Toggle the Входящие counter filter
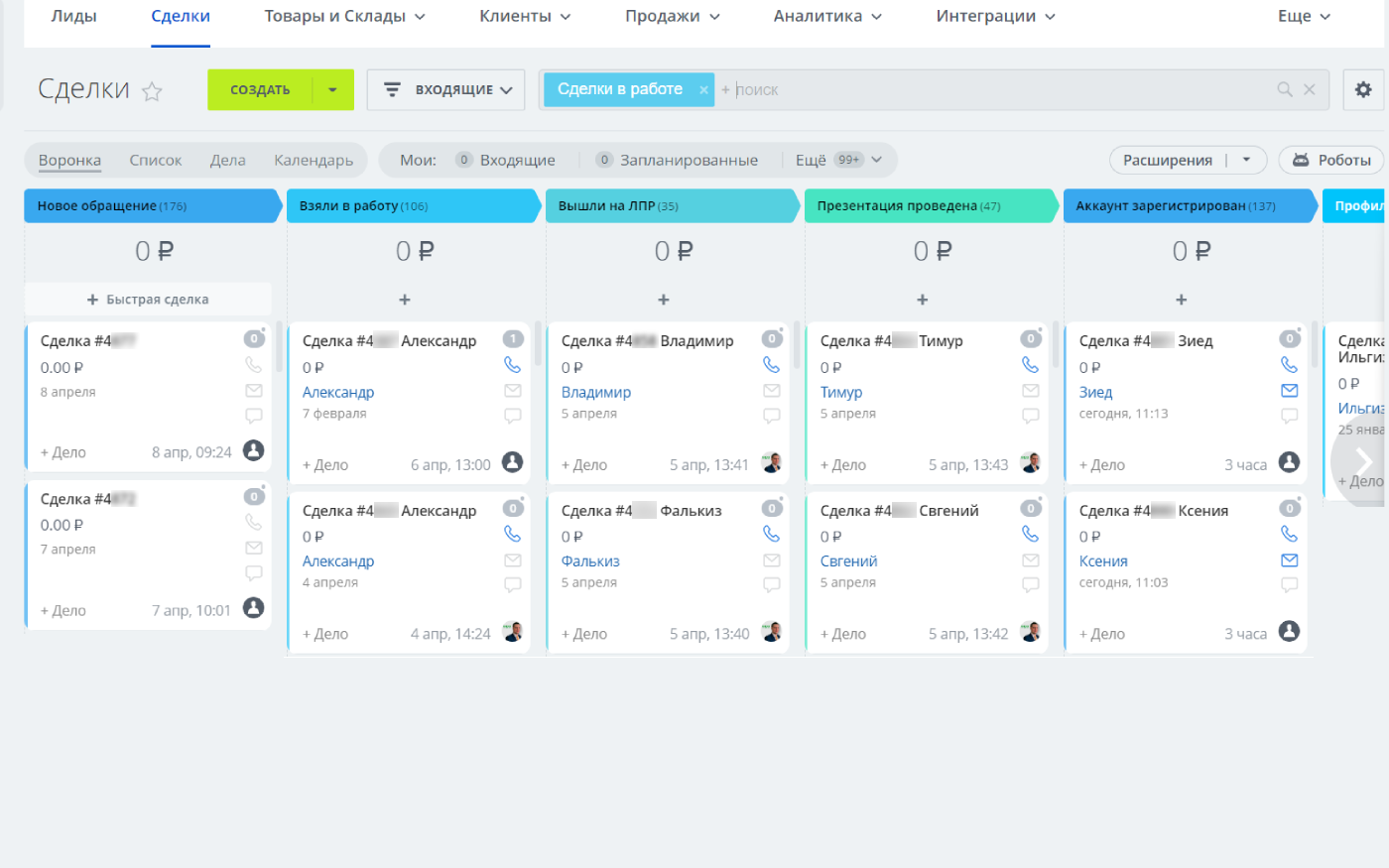 (506, 160)
